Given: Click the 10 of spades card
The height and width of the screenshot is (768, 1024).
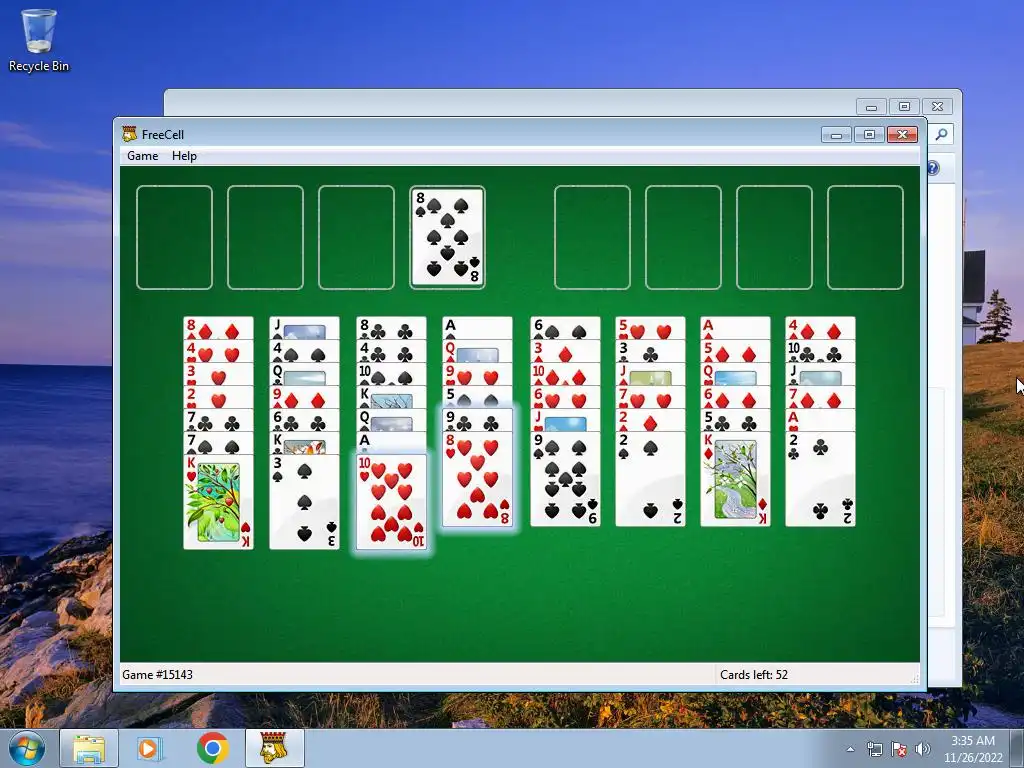Looking at the screenshot, I should coord(391,374).
